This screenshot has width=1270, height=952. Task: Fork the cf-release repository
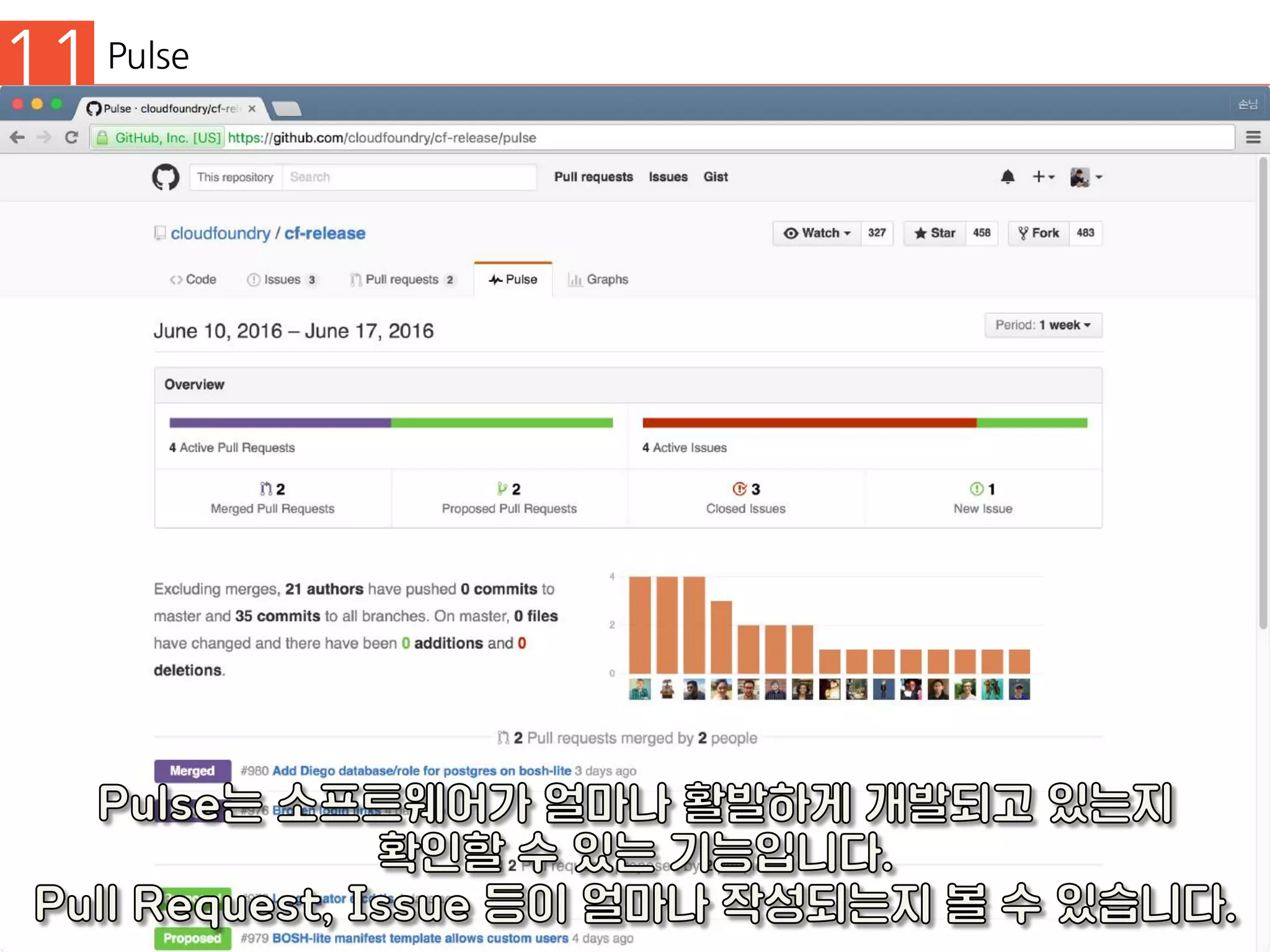point(1039,233)
